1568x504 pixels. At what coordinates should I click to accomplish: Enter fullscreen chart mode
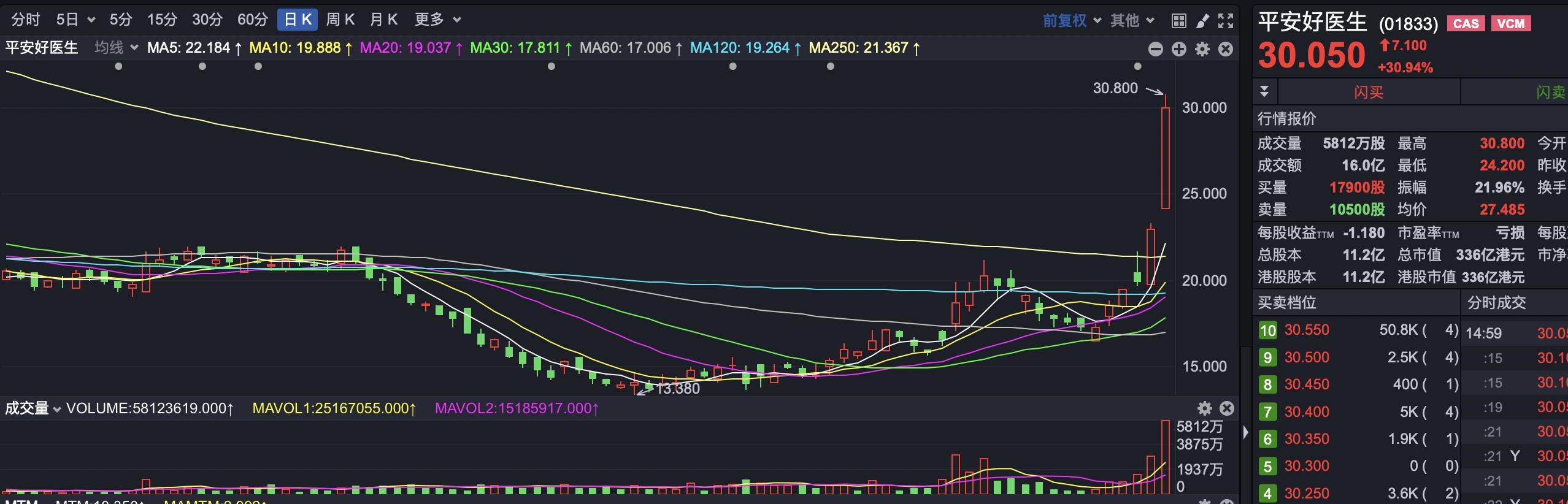(1226, 21)
